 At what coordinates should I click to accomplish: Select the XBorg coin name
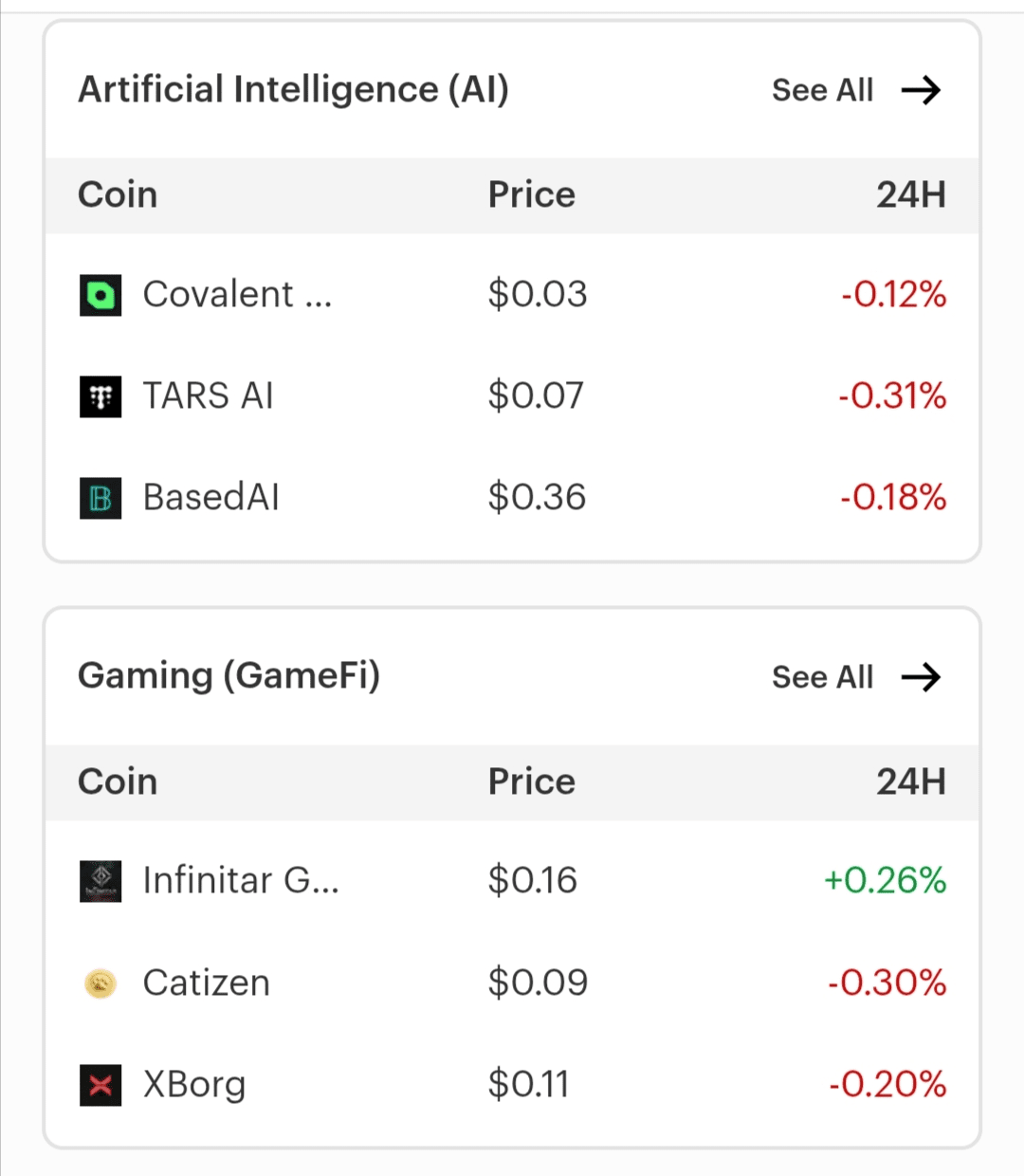point(194,1085)
